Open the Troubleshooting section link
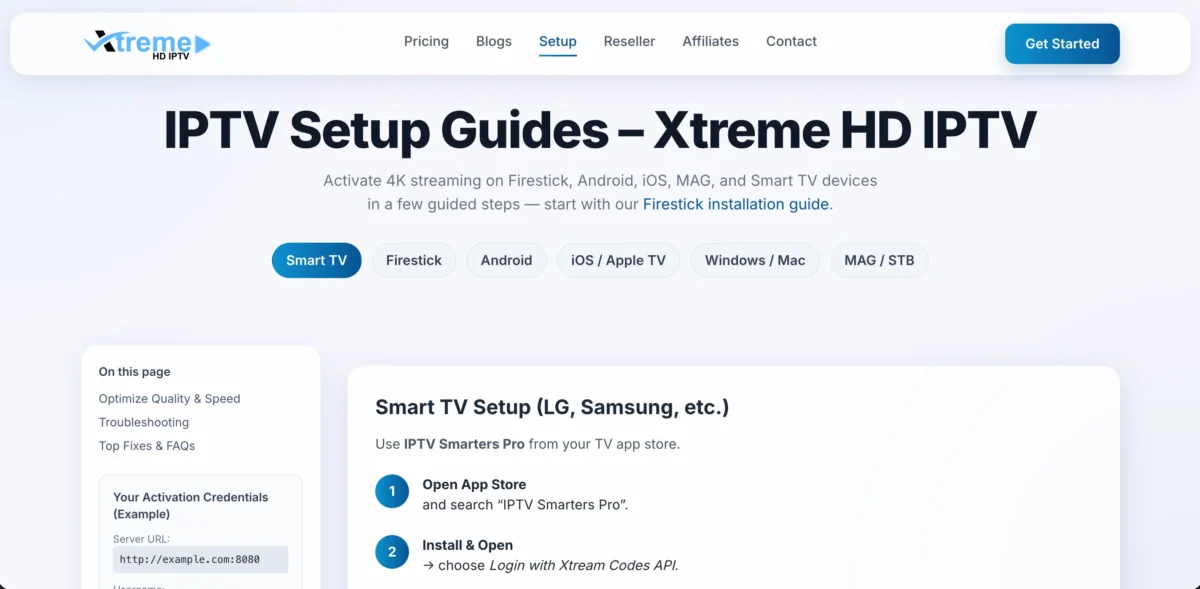This screenshot has height=589, width=1200. click(x=143, y=422)
